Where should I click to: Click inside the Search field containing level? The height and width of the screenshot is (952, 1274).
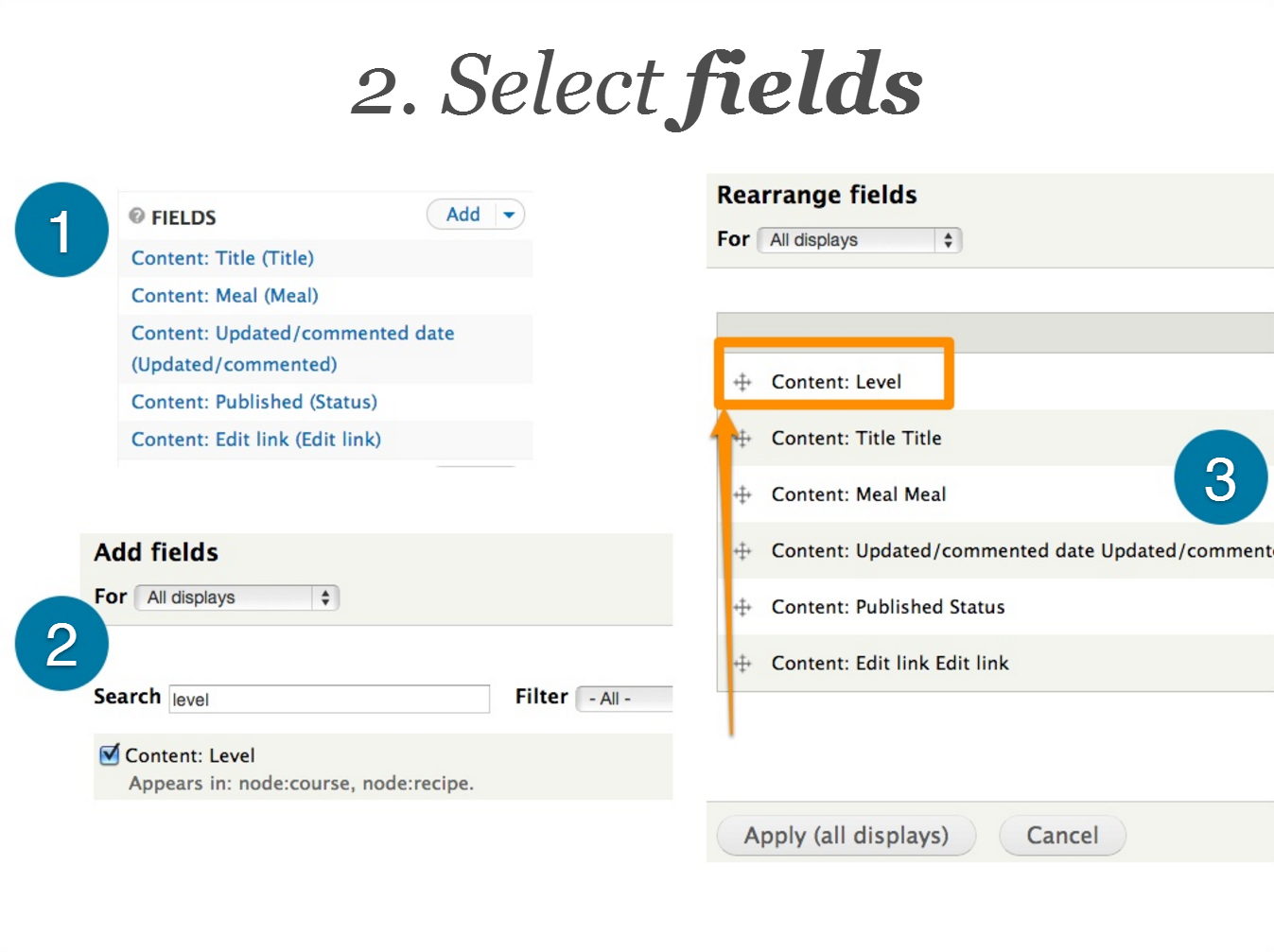[328, 699]
